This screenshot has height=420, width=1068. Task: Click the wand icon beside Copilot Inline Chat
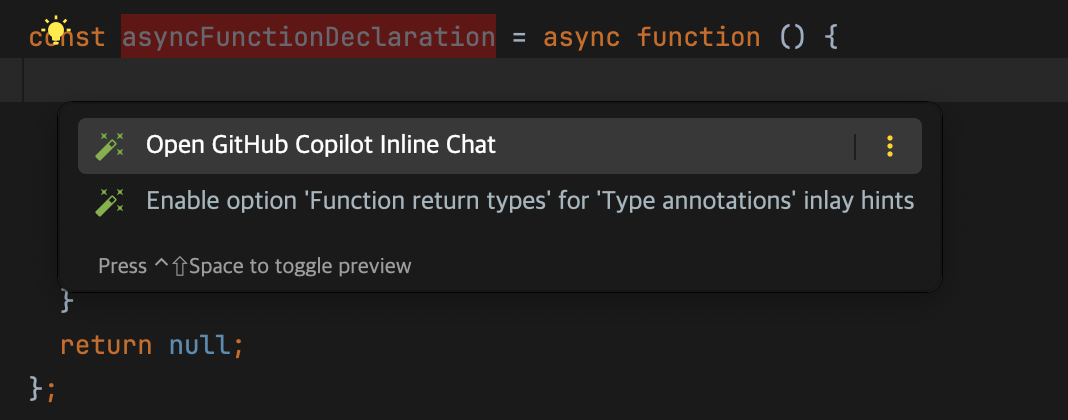pyautogui.click(x=109, y=146)
